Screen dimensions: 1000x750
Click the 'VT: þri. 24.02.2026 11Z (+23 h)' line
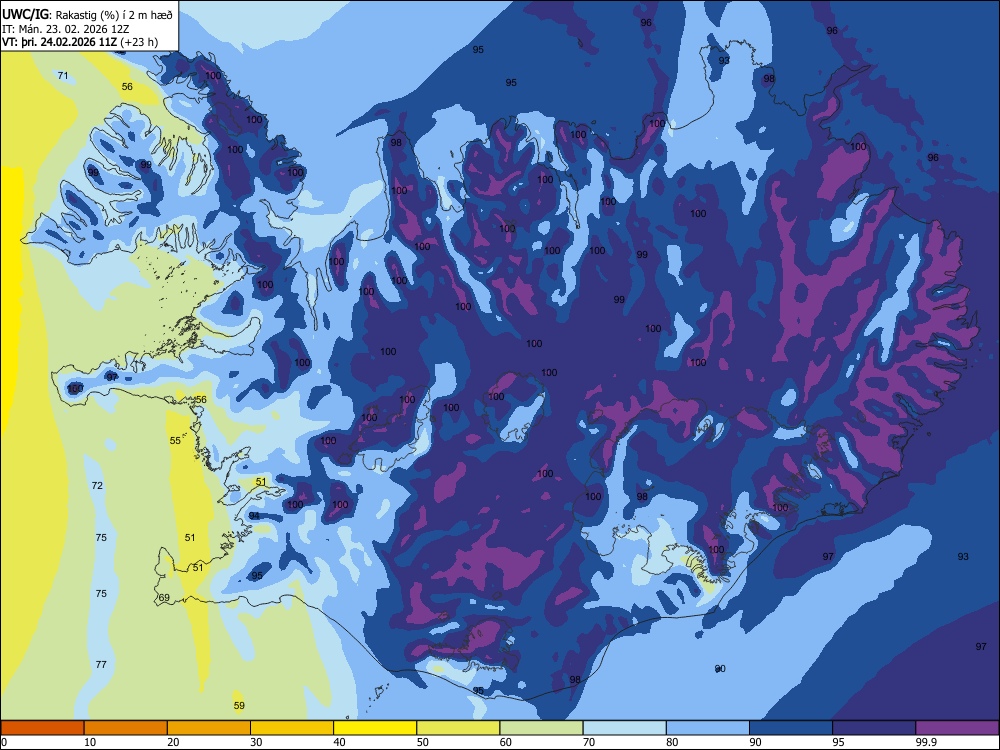click(80, 42)
